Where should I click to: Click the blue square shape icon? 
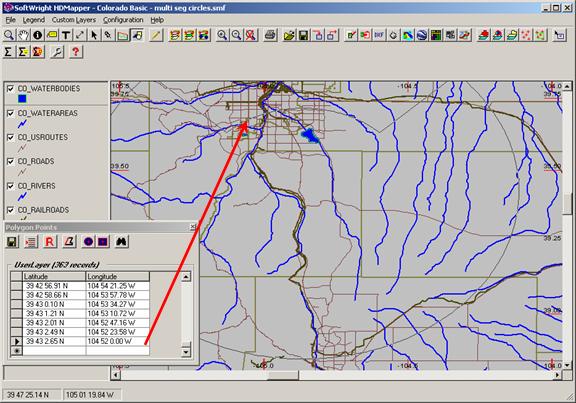click(102, 242)
